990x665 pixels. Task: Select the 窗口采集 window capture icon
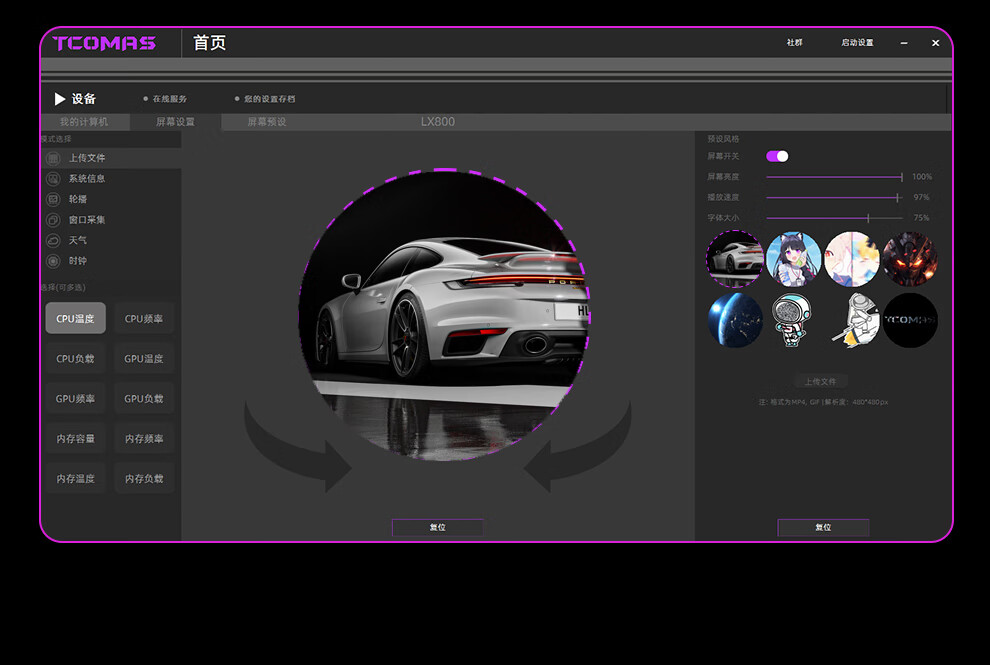coord(54,220)
